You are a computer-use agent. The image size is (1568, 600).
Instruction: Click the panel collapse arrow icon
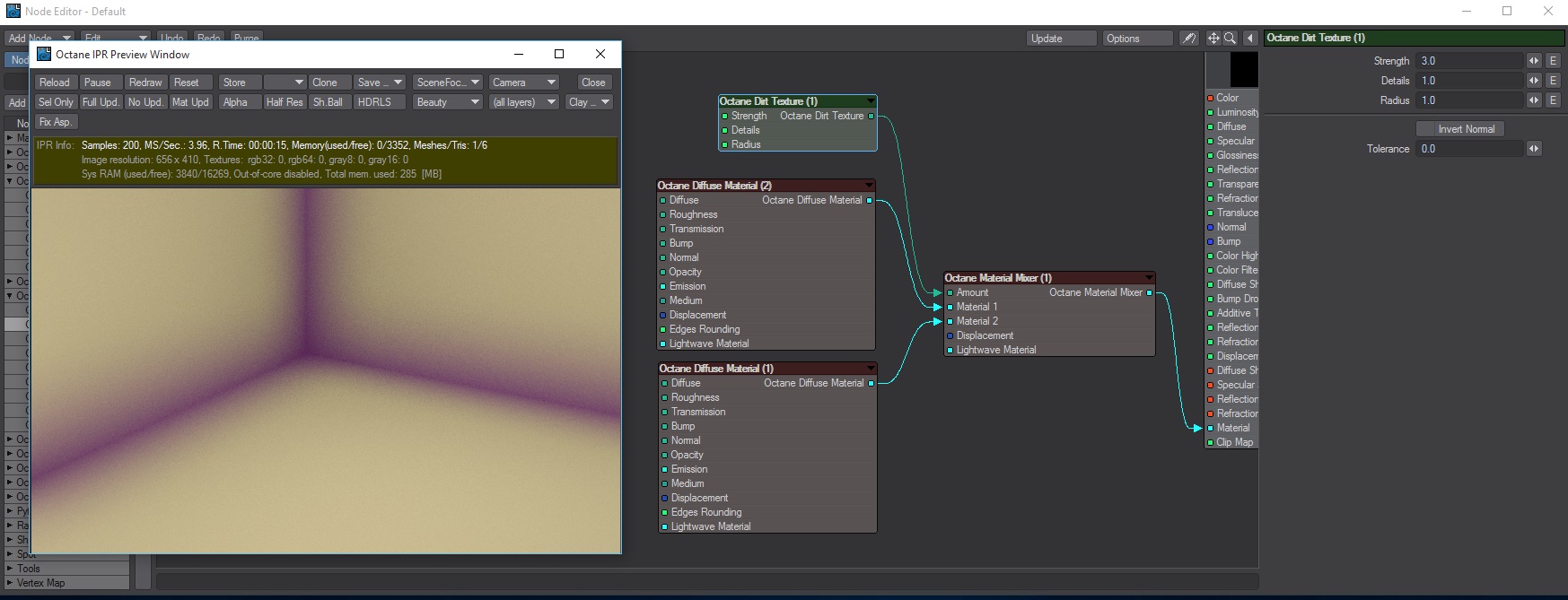[x=1249, y=39]
